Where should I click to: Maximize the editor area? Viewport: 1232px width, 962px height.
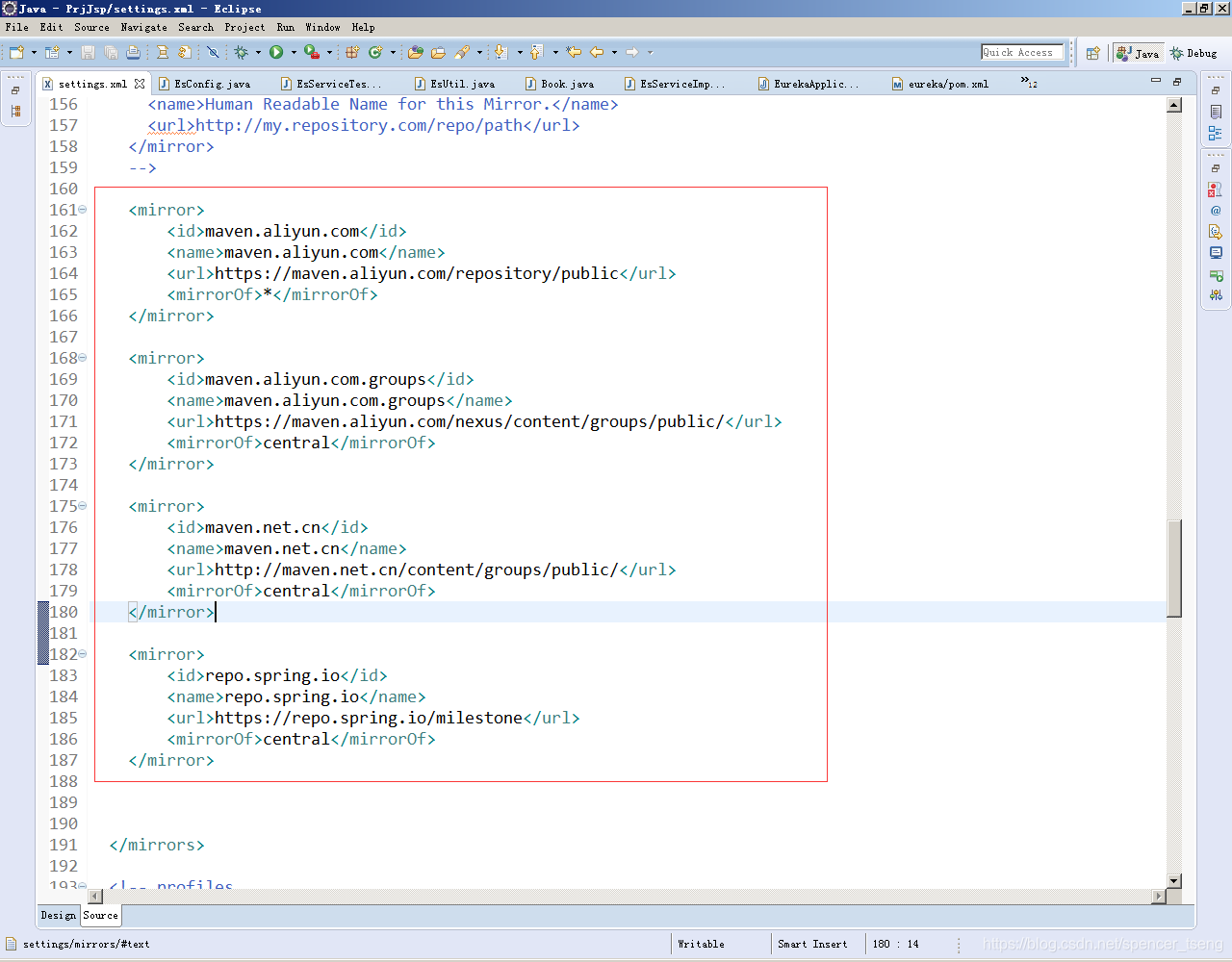pos(1176,84)
